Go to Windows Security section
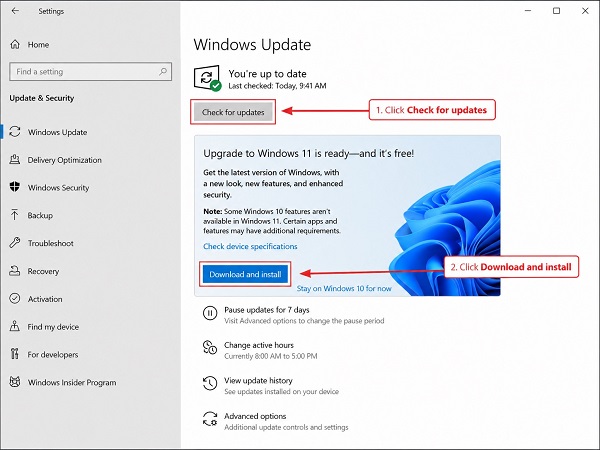Viewport: 600px width, 450px height. point(58,188)
